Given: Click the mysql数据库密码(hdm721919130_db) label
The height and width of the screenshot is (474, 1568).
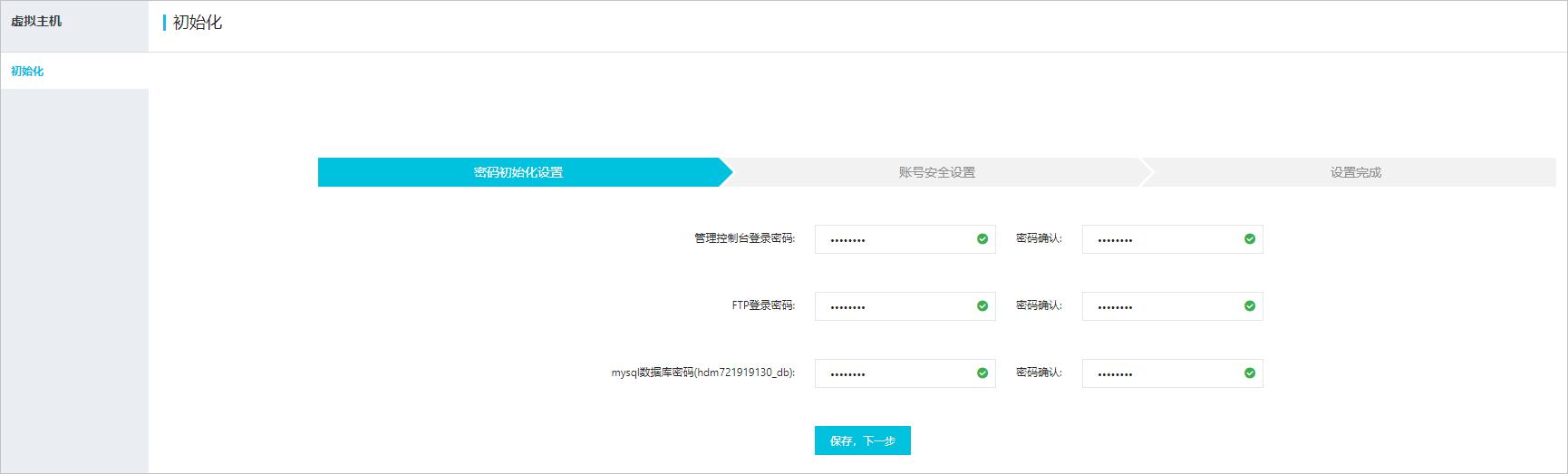Looking at the screenshot, I should coord(702,372).
